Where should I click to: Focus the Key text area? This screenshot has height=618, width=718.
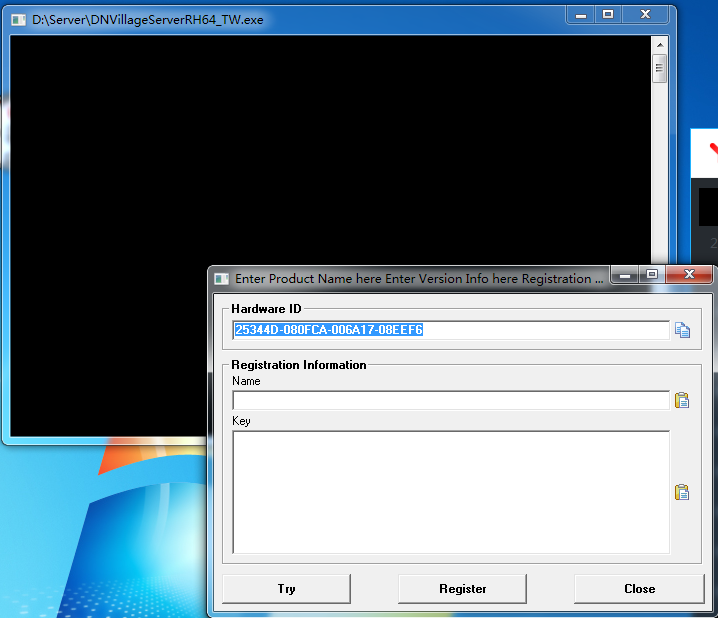tap(451, 493)
